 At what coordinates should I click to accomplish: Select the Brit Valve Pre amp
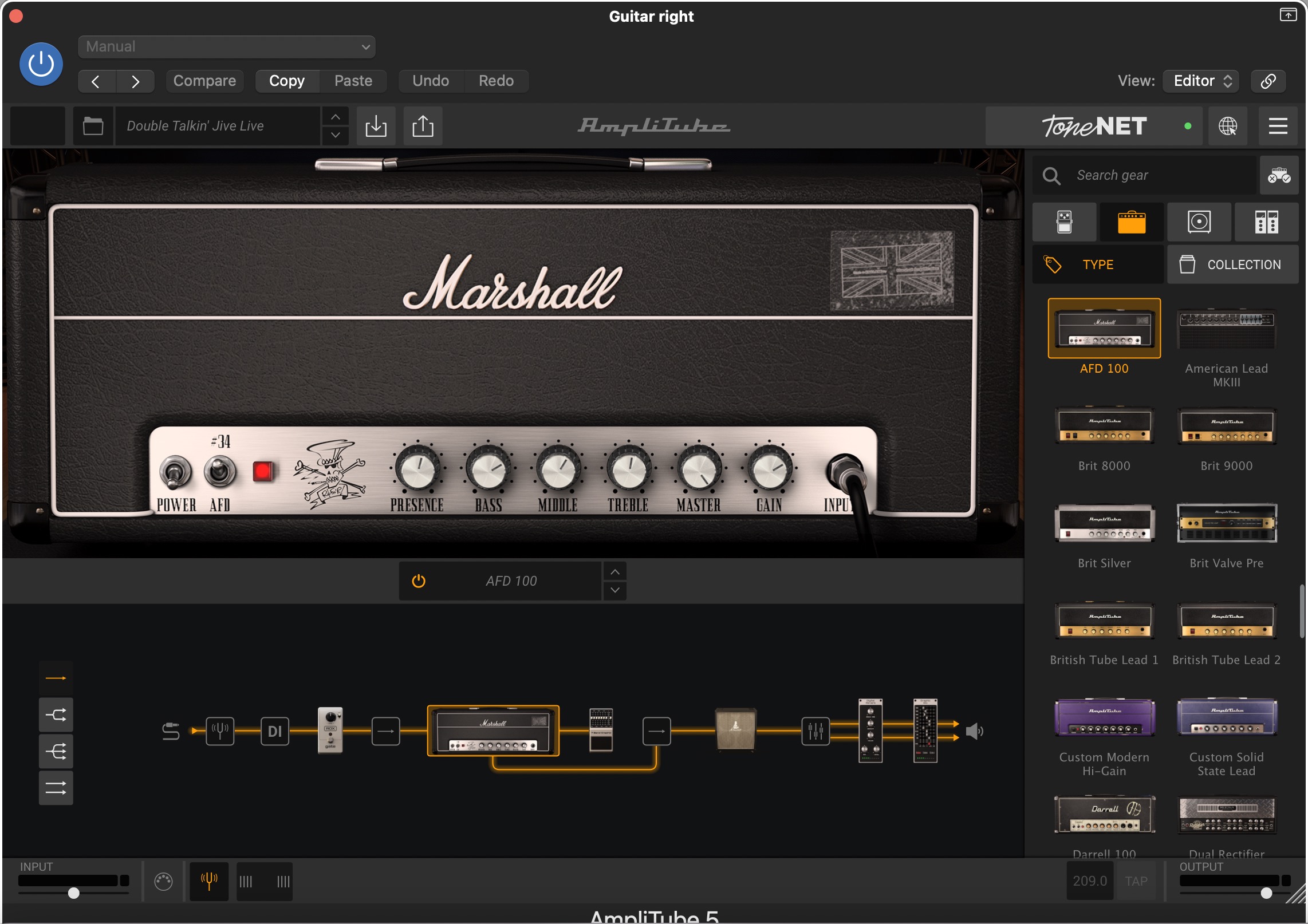(1227, 523)
